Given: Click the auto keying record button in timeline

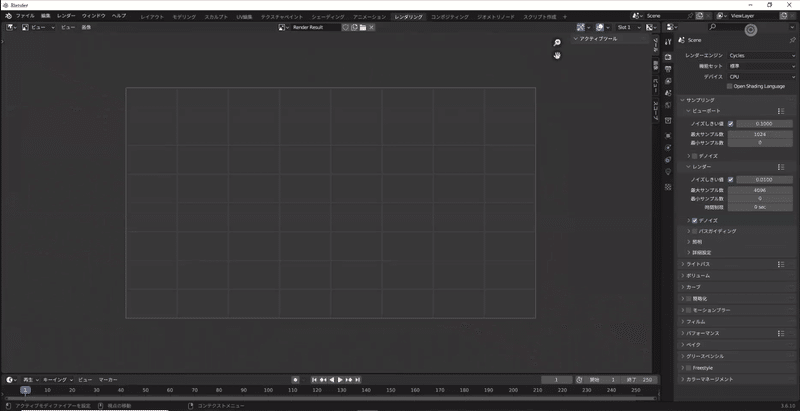Looking at the screenshot, I should click(x=295, y=380).
